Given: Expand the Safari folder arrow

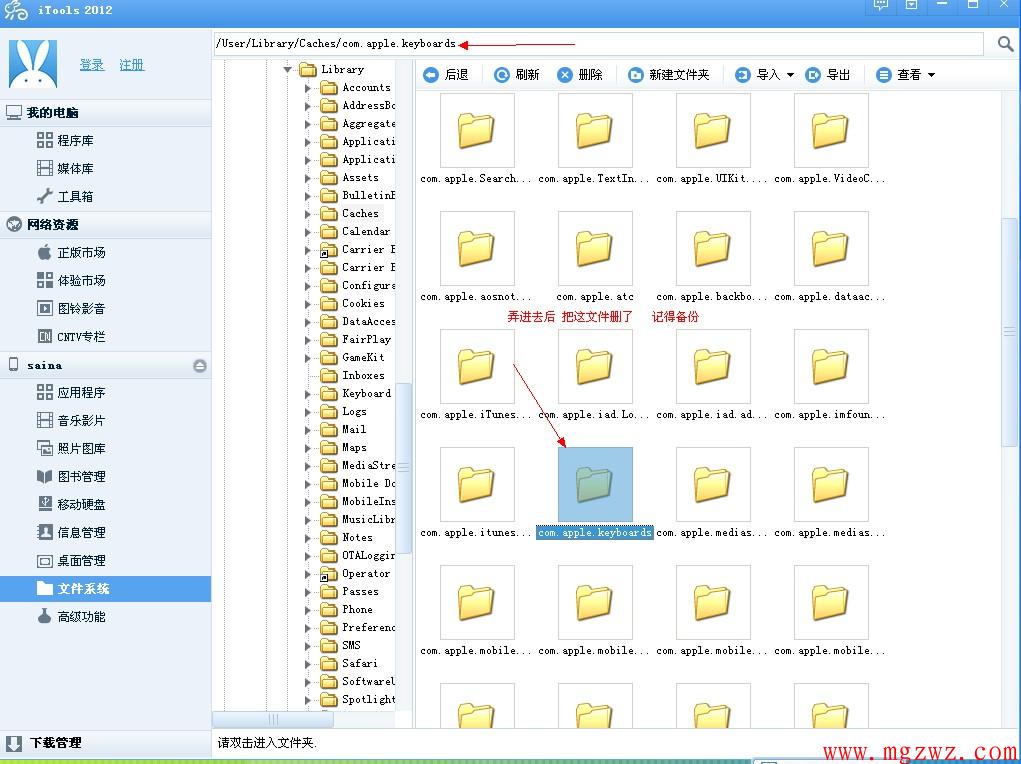Looking at the screenshot, I should point(308,664).
